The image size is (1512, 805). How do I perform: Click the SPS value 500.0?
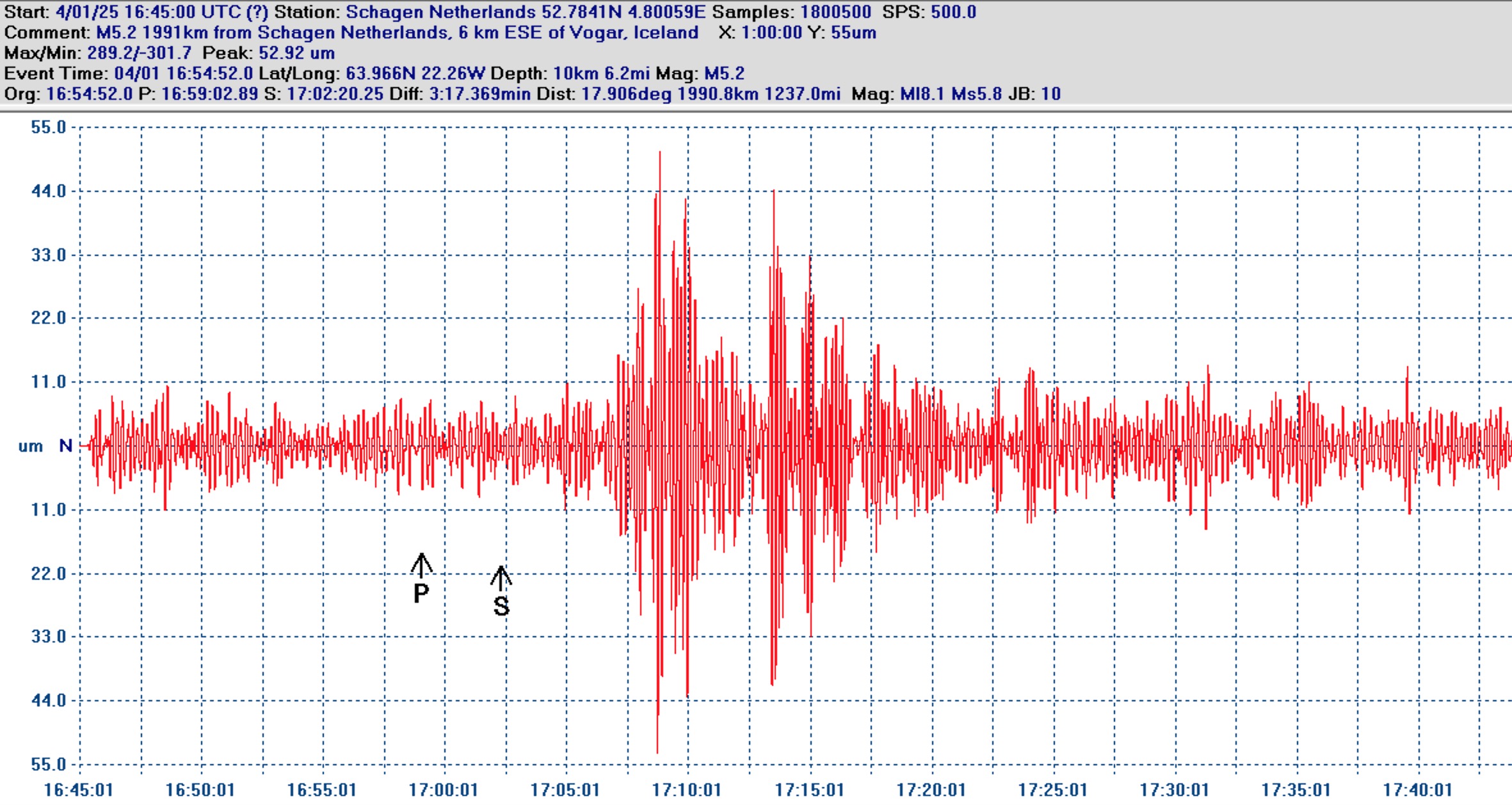[953, 12]
